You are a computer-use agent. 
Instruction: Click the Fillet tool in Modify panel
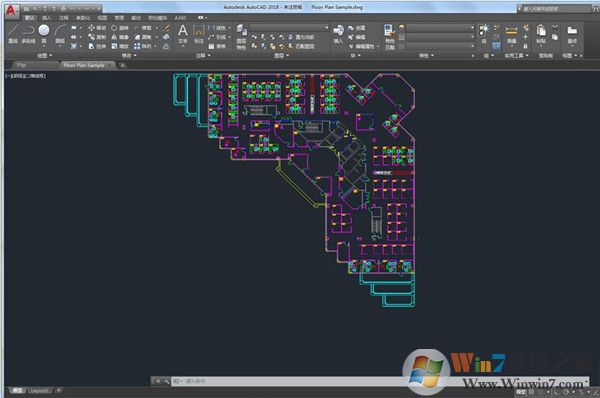click(x=143, y=37)
